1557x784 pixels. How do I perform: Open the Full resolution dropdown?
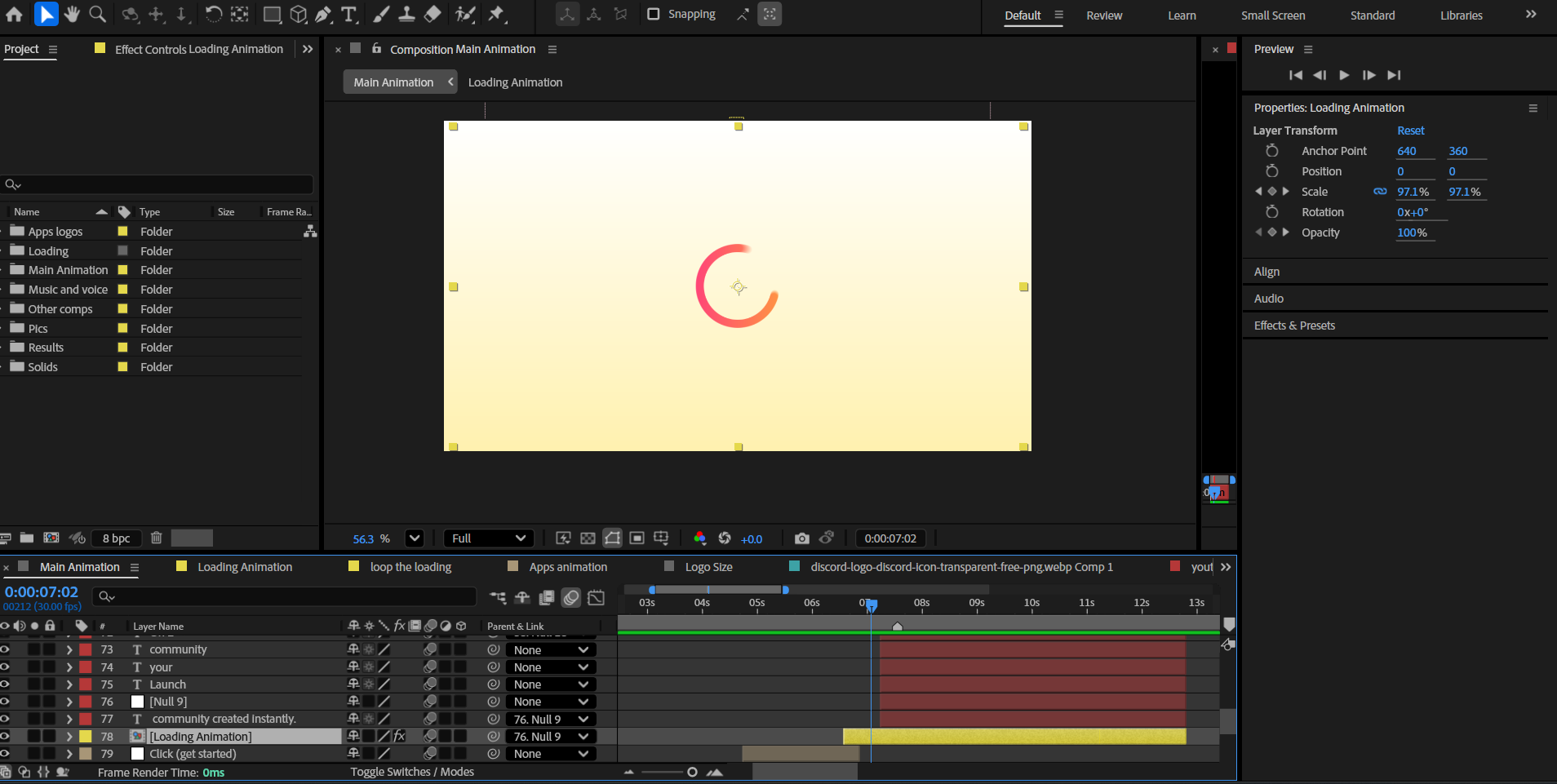[488, 538]
